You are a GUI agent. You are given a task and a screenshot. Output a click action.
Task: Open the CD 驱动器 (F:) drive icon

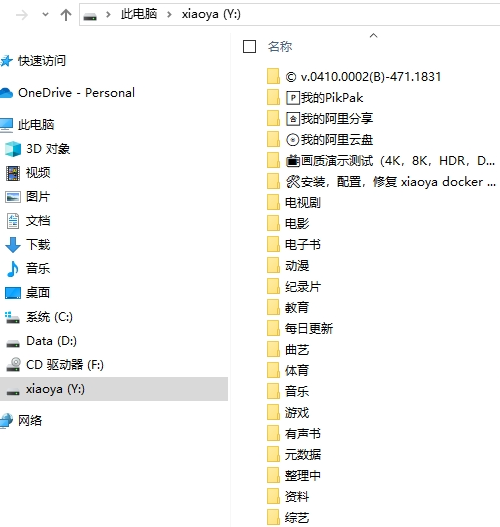[14, 365]
